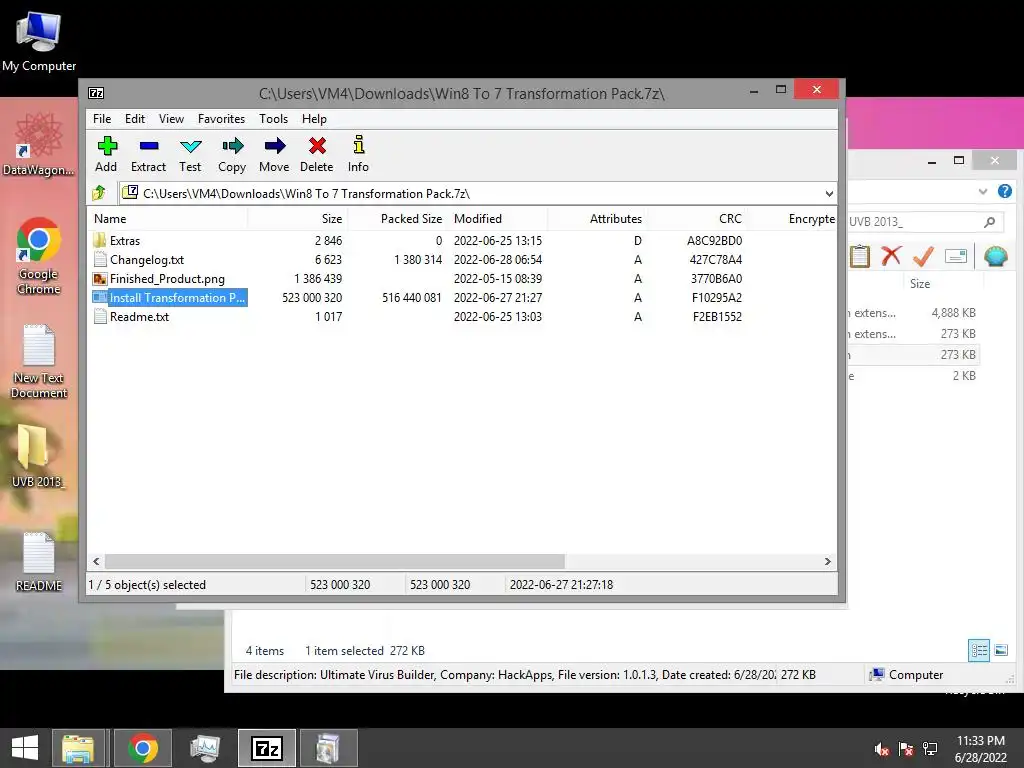Open the File menu
The height and width of the screenshot is (768, 1024).
102,119
